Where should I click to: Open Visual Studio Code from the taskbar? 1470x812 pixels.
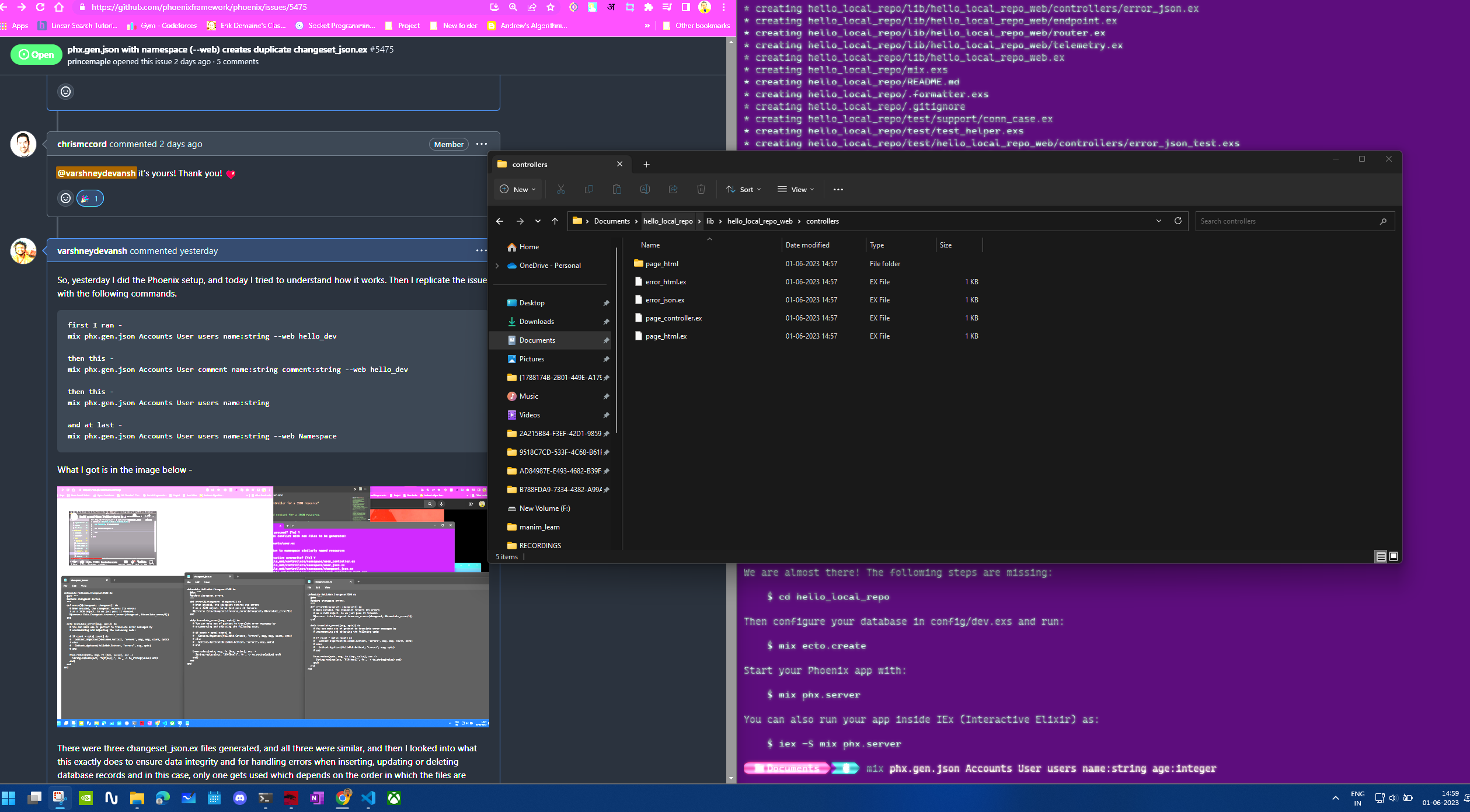(368, 798)
